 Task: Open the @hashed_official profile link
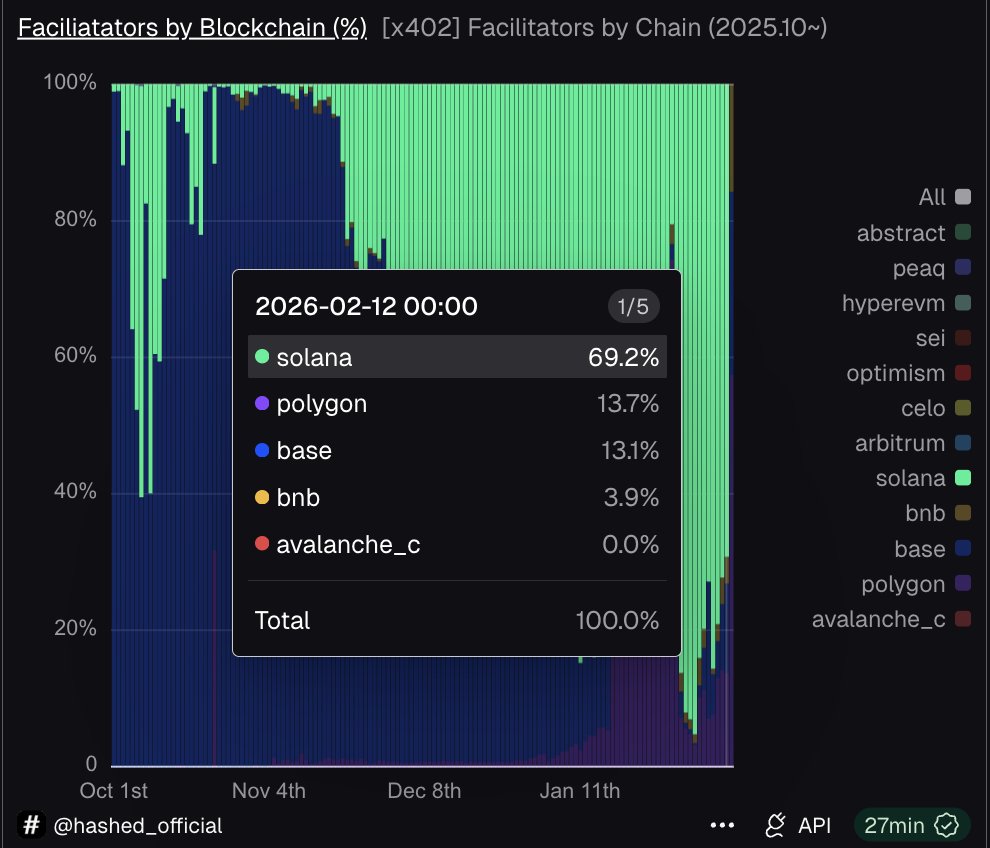click(x=138, y=825)
